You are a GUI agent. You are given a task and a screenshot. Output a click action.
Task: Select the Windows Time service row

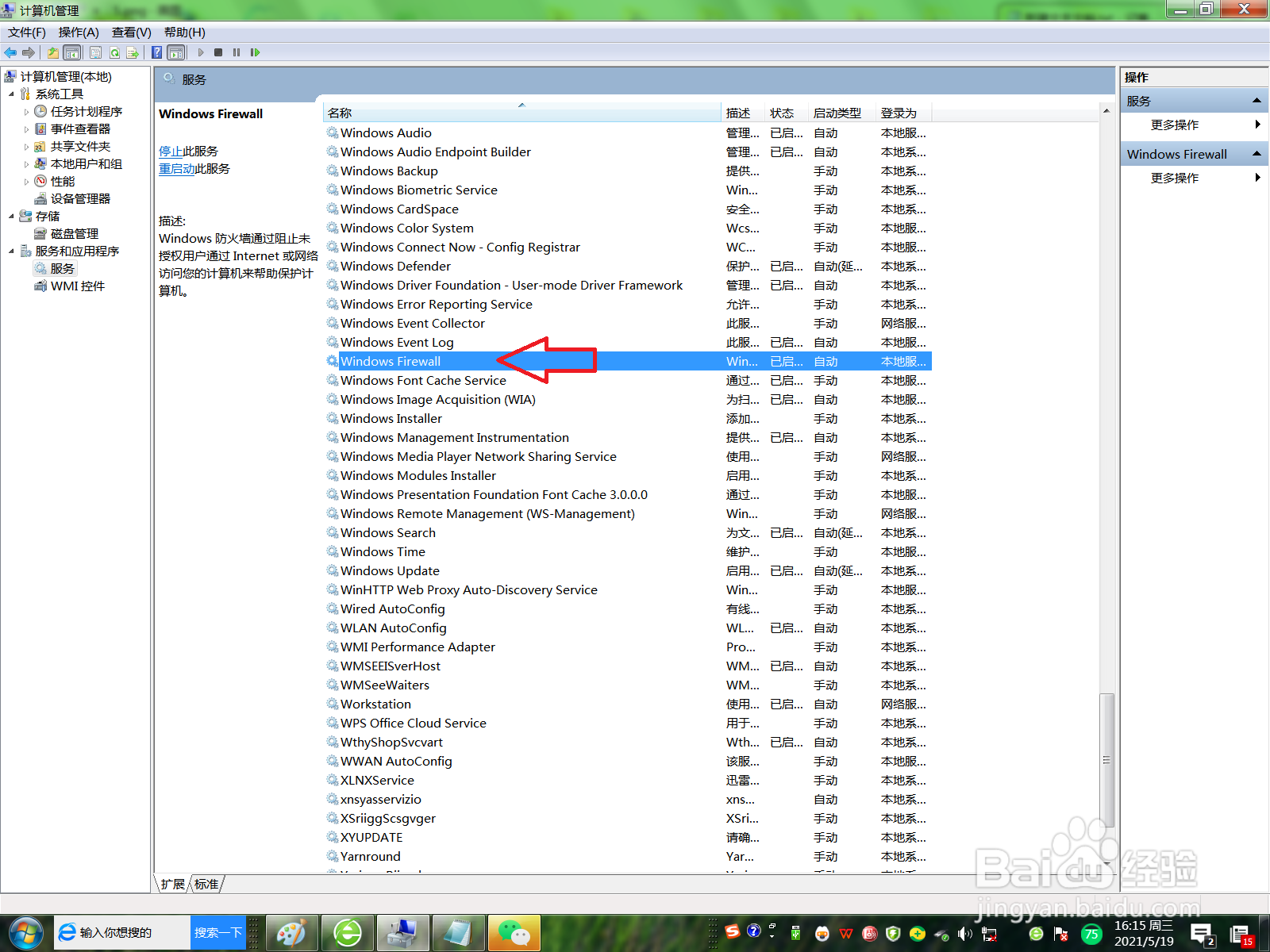(627, 551)
